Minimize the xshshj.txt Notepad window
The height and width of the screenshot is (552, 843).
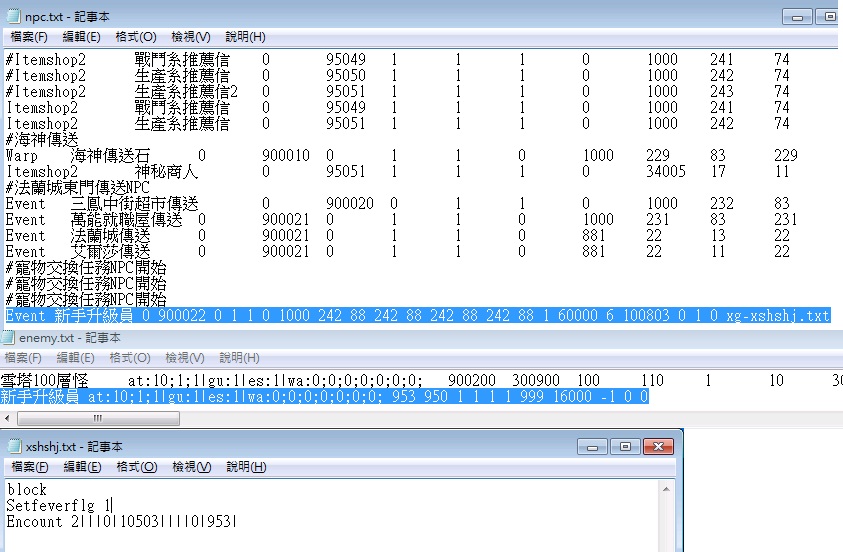[x=596, y=446]
